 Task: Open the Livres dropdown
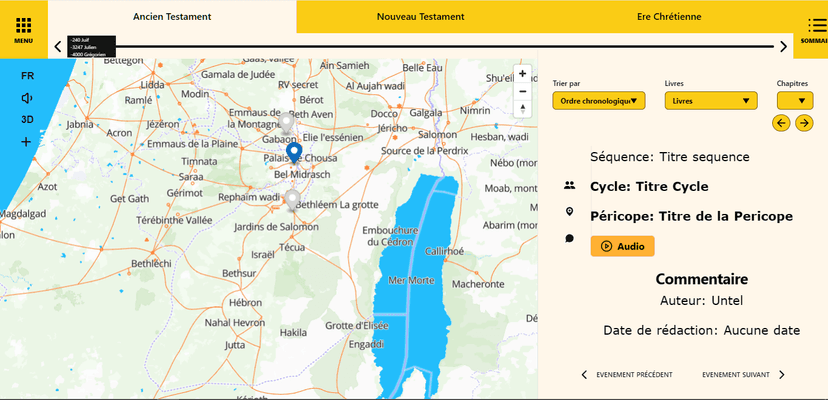(711, 101)
